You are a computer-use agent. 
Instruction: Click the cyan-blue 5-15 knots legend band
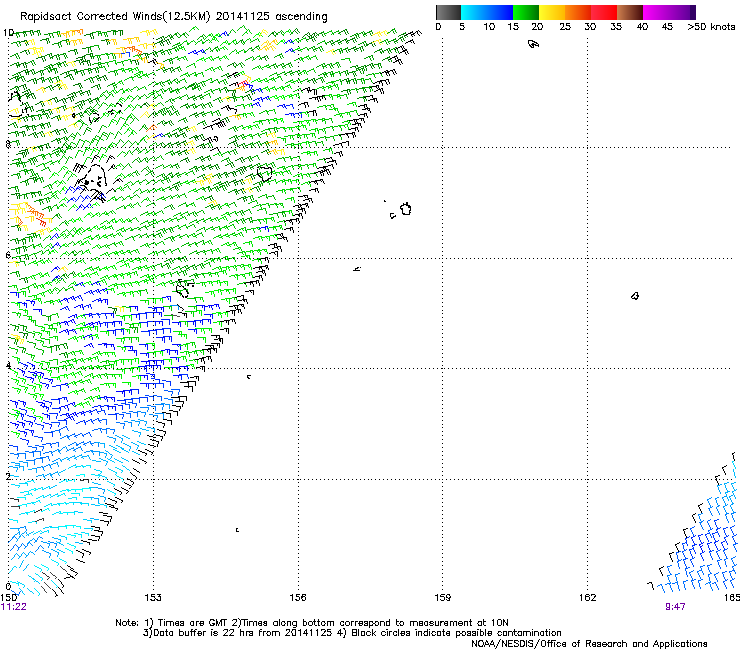coord(487,12)
